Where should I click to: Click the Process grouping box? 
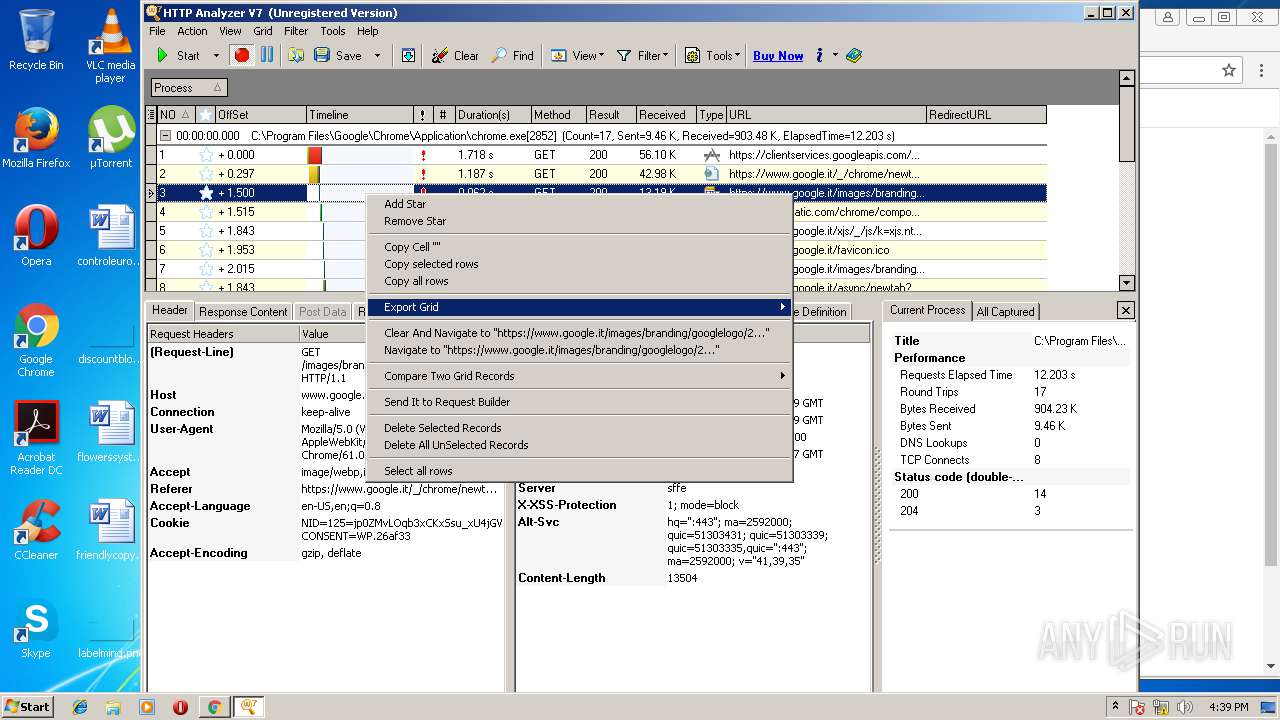188,88
